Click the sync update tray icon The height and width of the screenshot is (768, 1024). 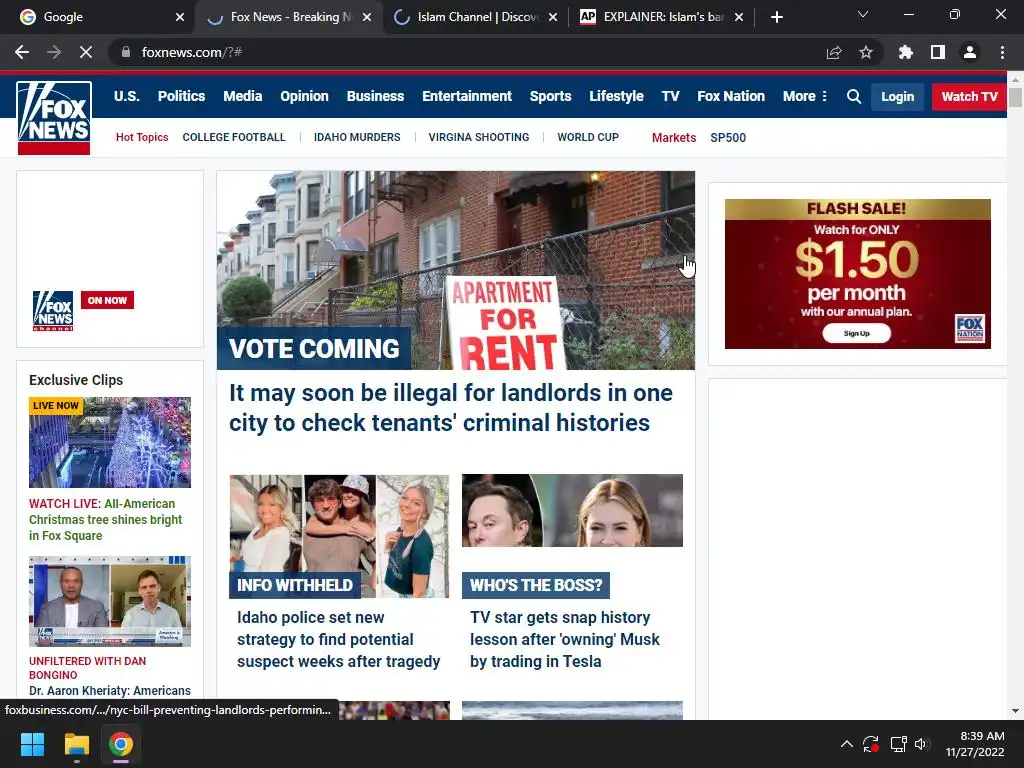click(x=871, y=744)
